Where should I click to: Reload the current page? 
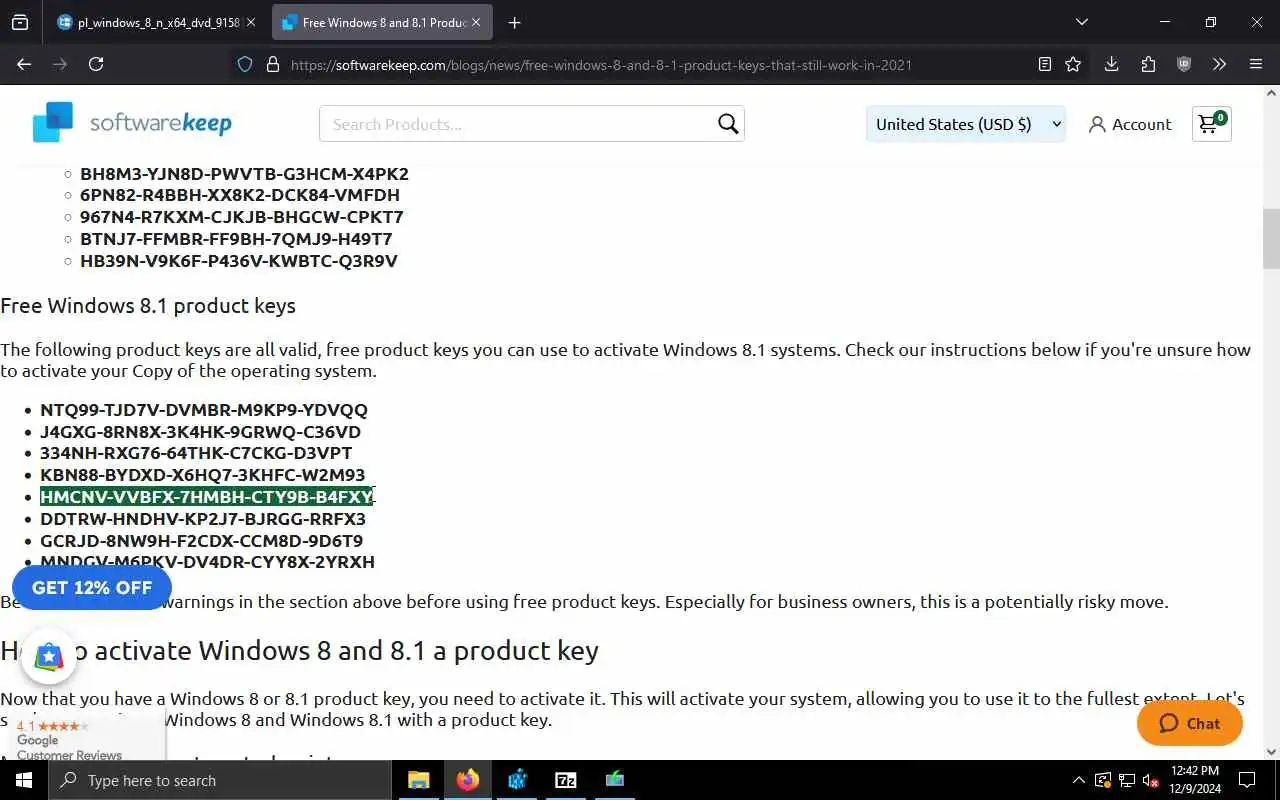click(x=96, y=64)
